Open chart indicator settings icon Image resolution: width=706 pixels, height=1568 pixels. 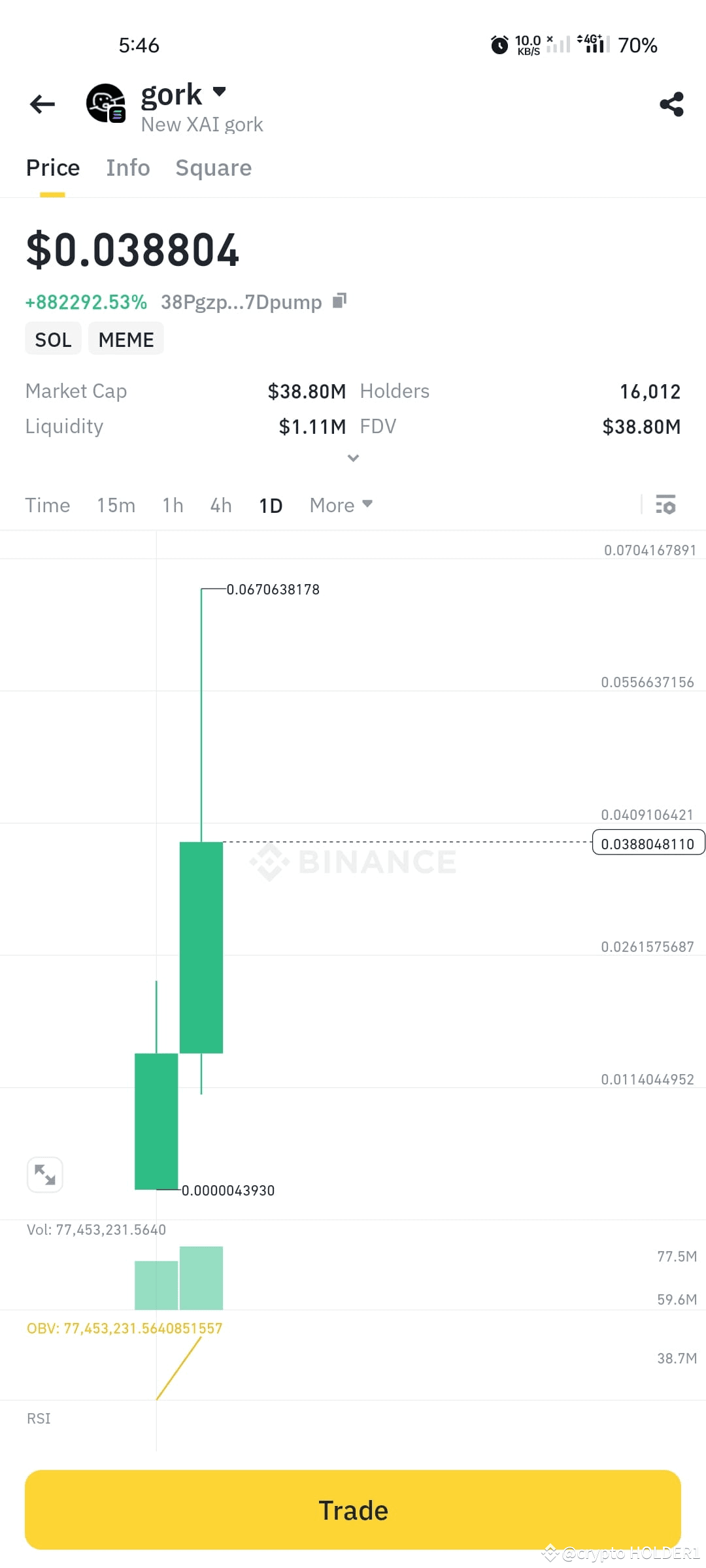(665, 504)
